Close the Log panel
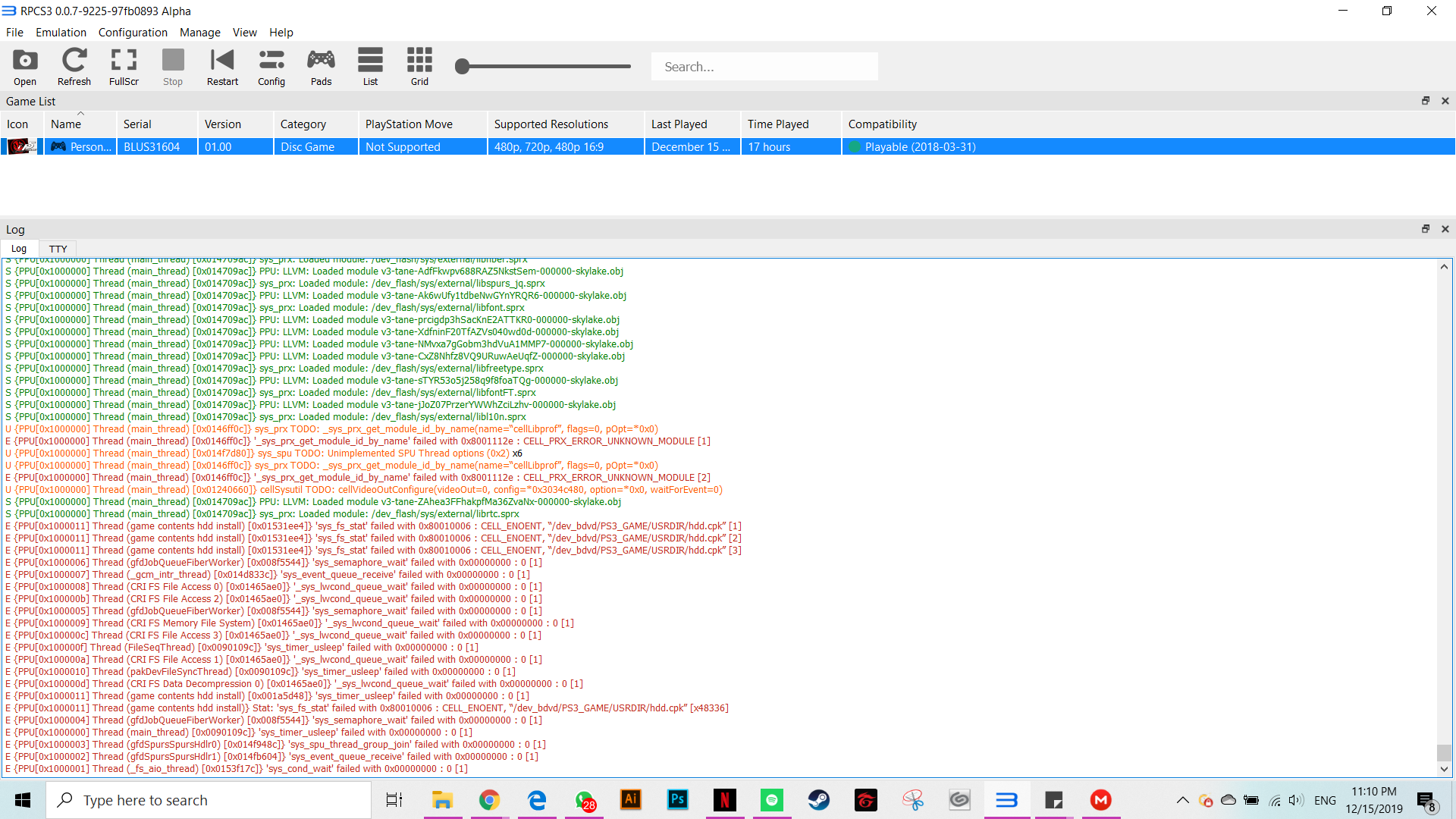This screenshot has width=1456, height=819. [1445, 229]
